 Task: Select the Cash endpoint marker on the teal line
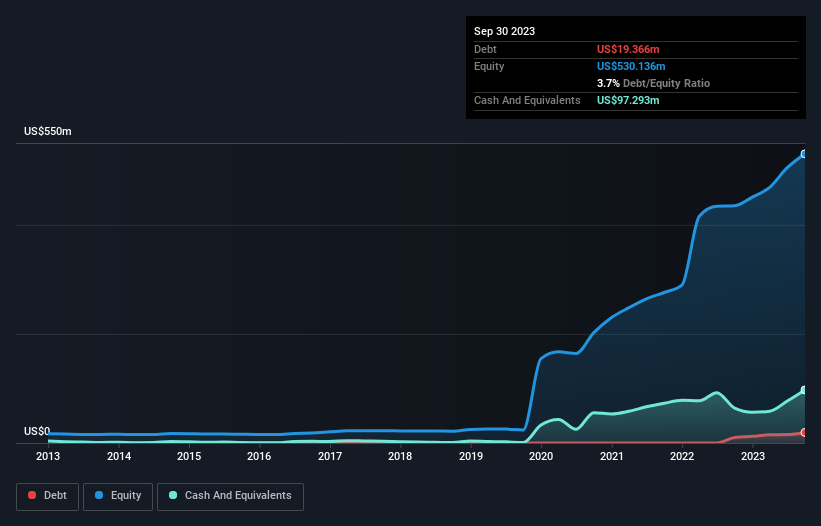click(x=804, y=390)
